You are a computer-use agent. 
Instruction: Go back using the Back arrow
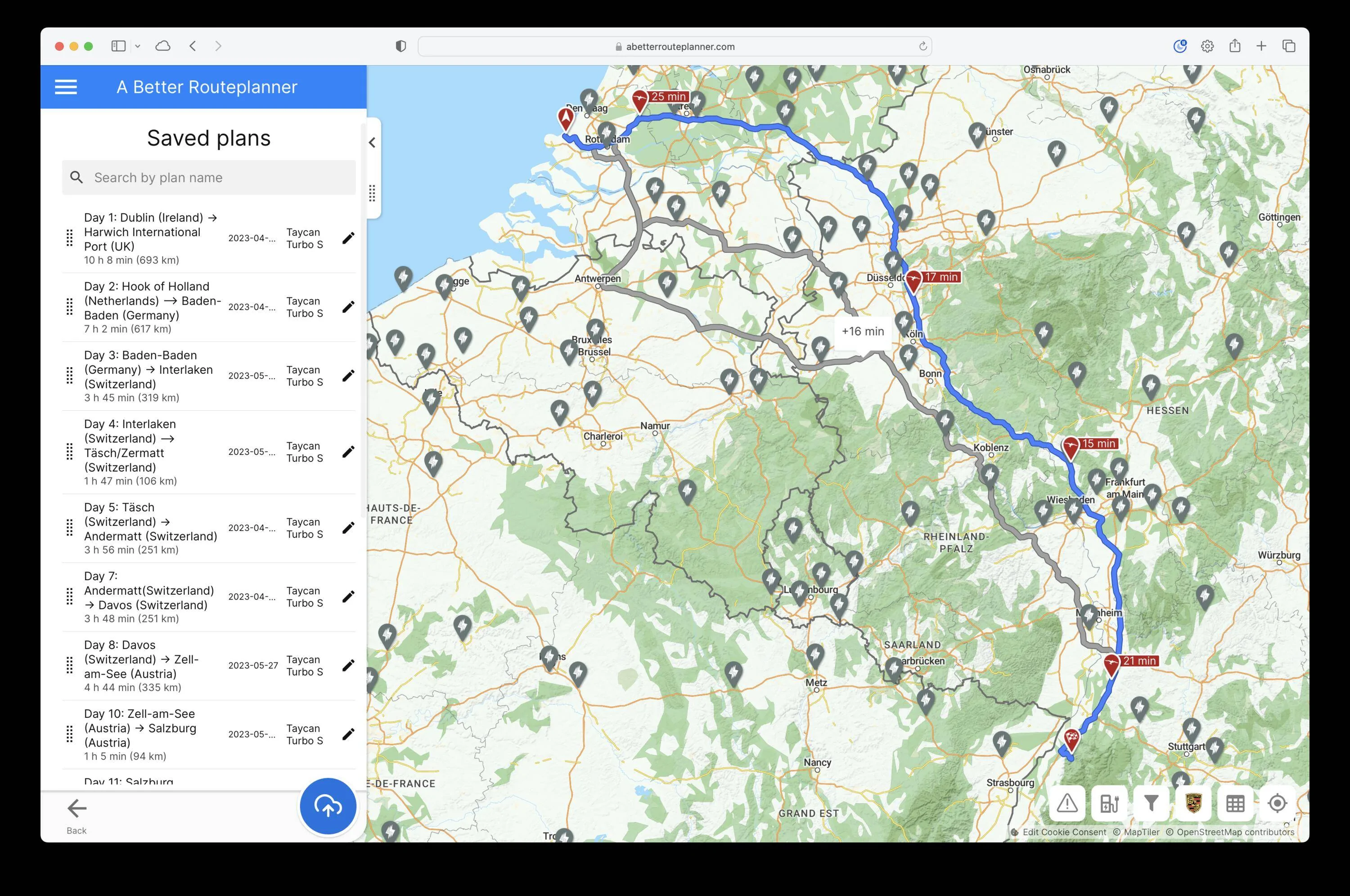click(x=76, y=815)
